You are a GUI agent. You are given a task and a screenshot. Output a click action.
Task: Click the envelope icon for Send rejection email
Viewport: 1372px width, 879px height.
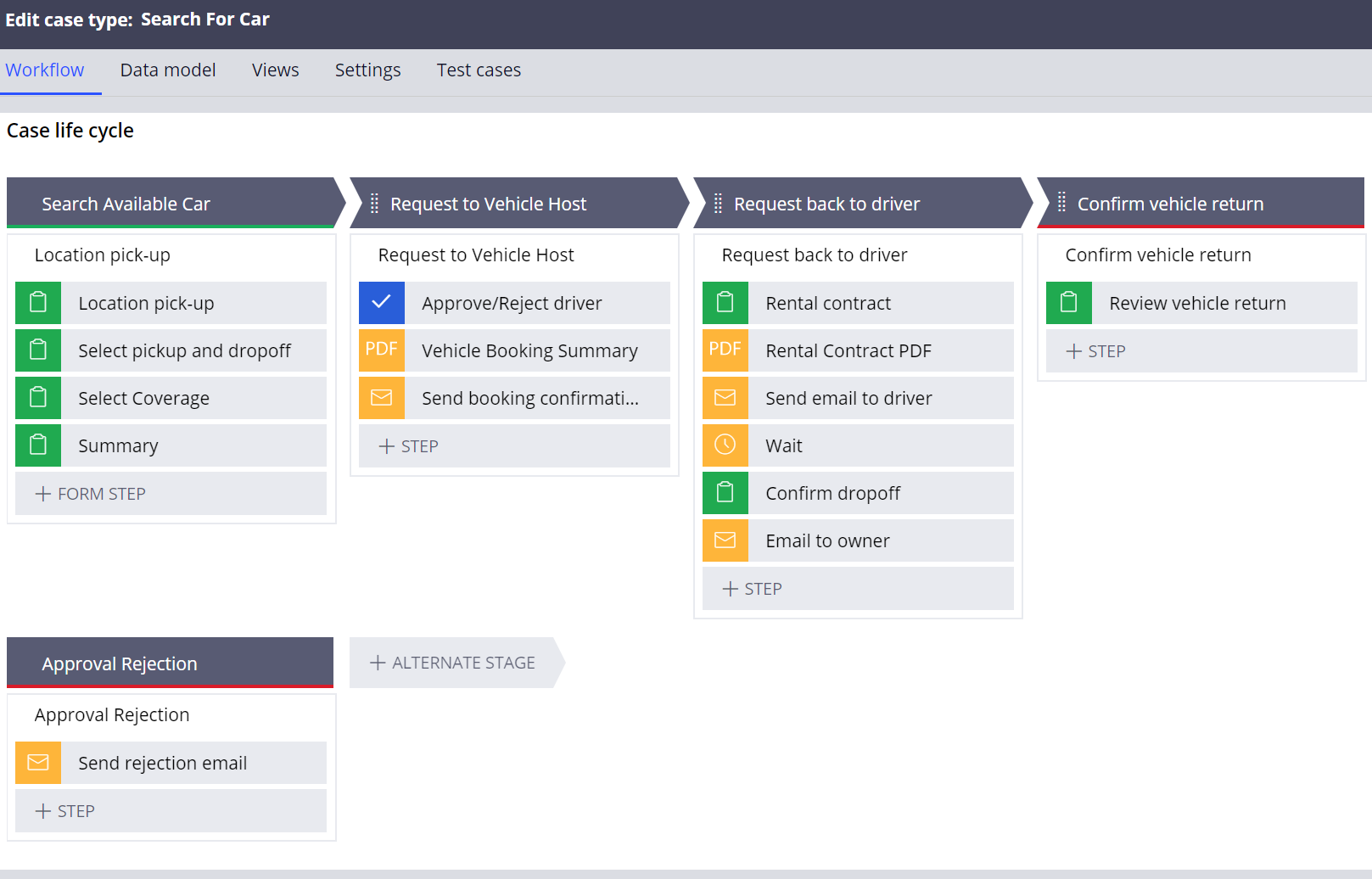coord(38,763)
